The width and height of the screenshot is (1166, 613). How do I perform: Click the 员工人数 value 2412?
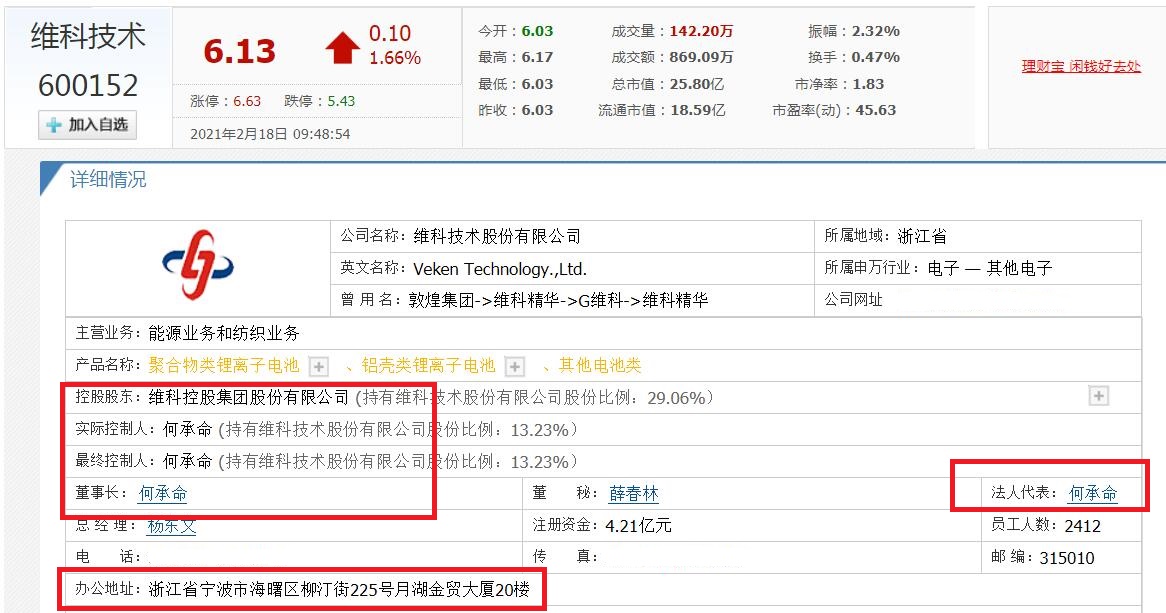[x=1083, y=526]
